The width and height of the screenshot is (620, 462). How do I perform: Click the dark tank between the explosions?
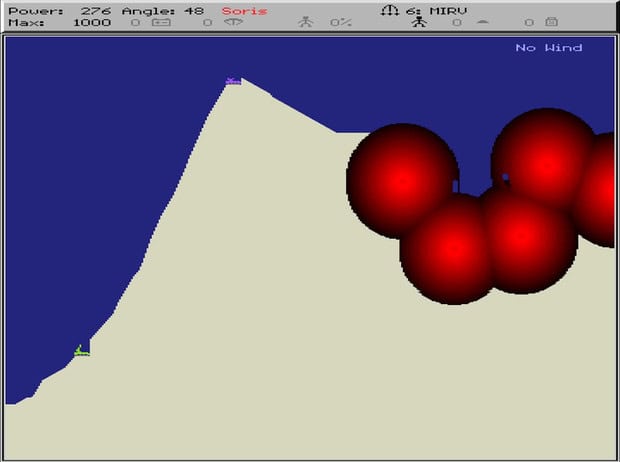click(x=505, y=181)
